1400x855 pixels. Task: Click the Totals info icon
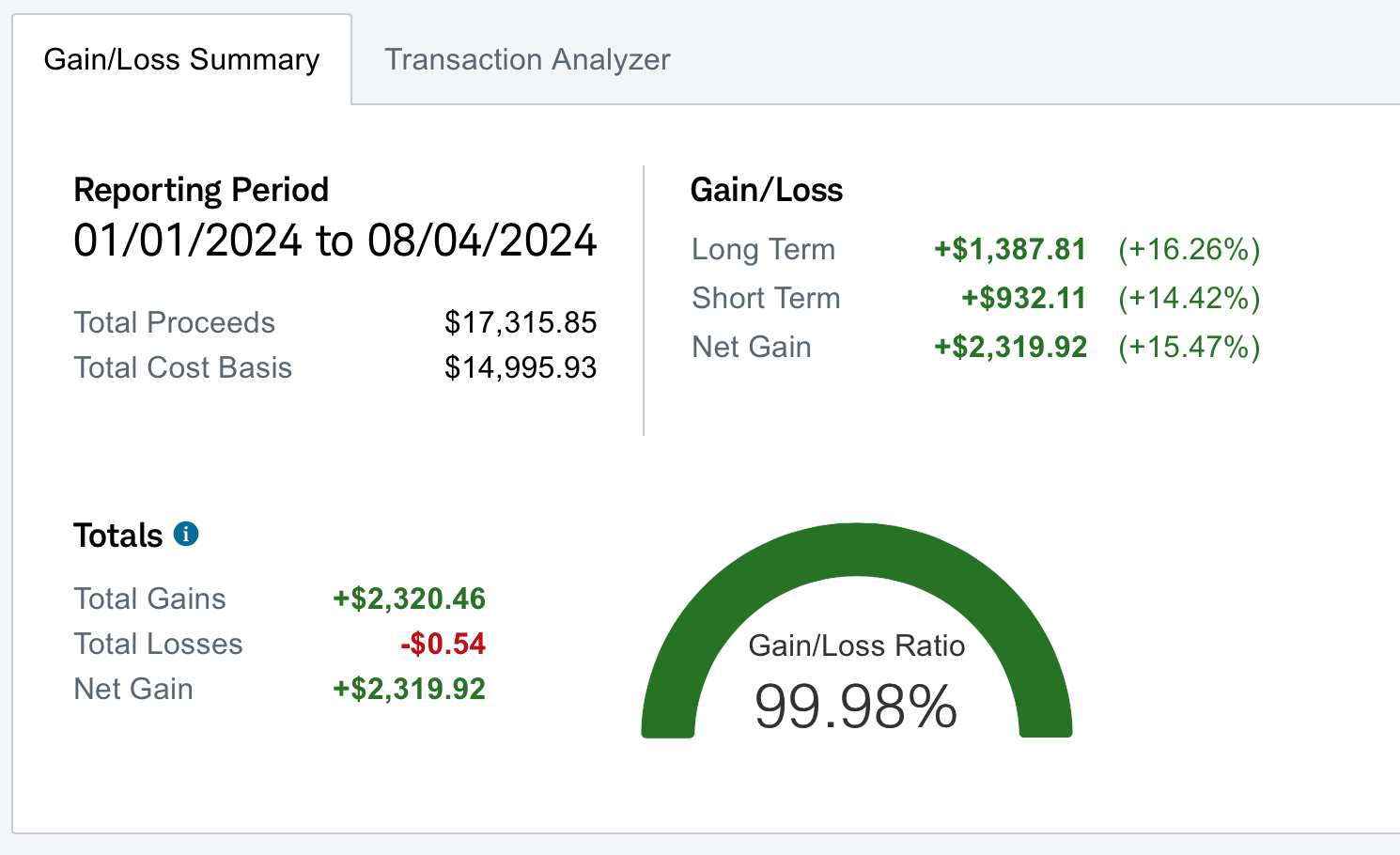(x=186, y=535)
